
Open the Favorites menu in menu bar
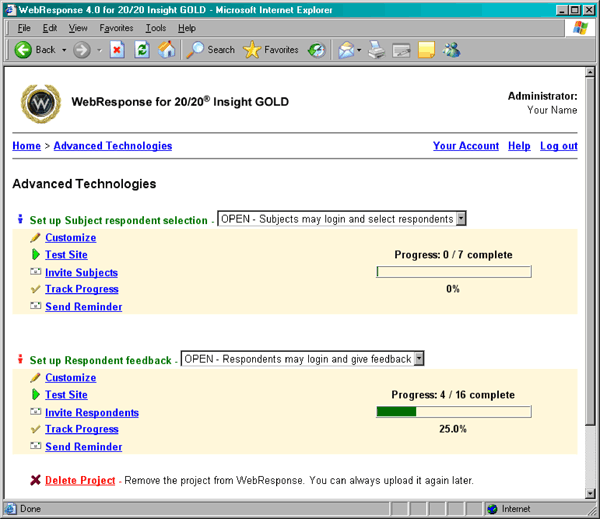[116, 28]
